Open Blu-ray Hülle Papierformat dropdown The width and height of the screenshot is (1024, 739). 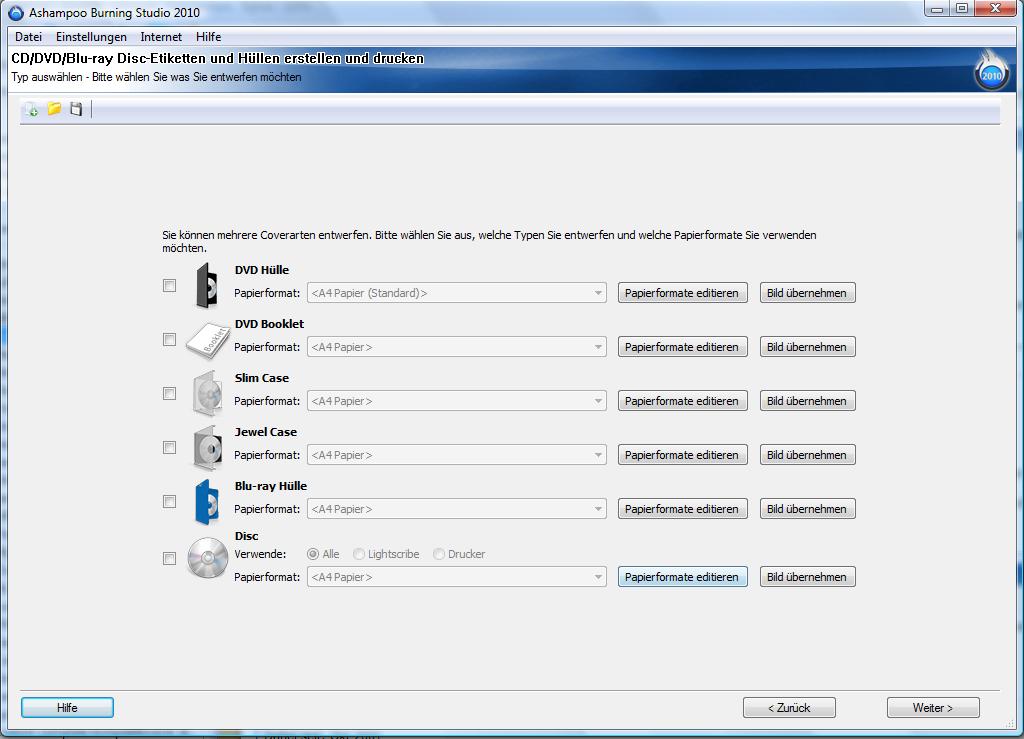pos(456,509)
